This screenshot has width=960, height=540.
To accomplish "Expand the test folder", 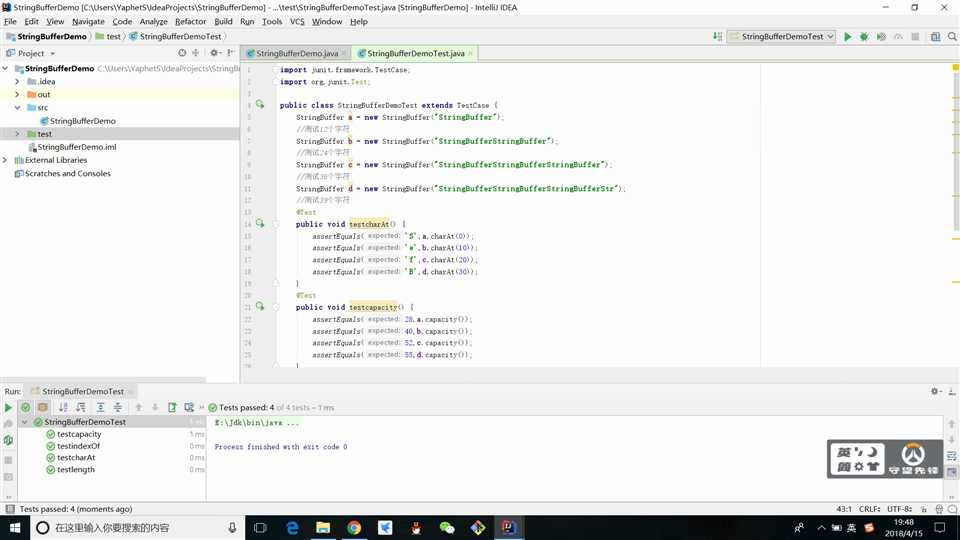I will 17,133.
